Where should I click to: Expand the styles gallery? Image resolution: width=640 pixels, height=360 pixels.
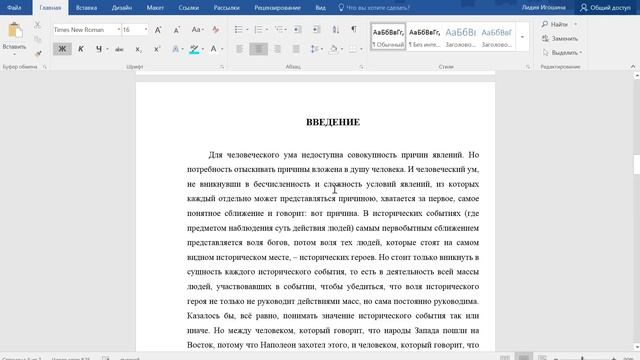(522, 37)
